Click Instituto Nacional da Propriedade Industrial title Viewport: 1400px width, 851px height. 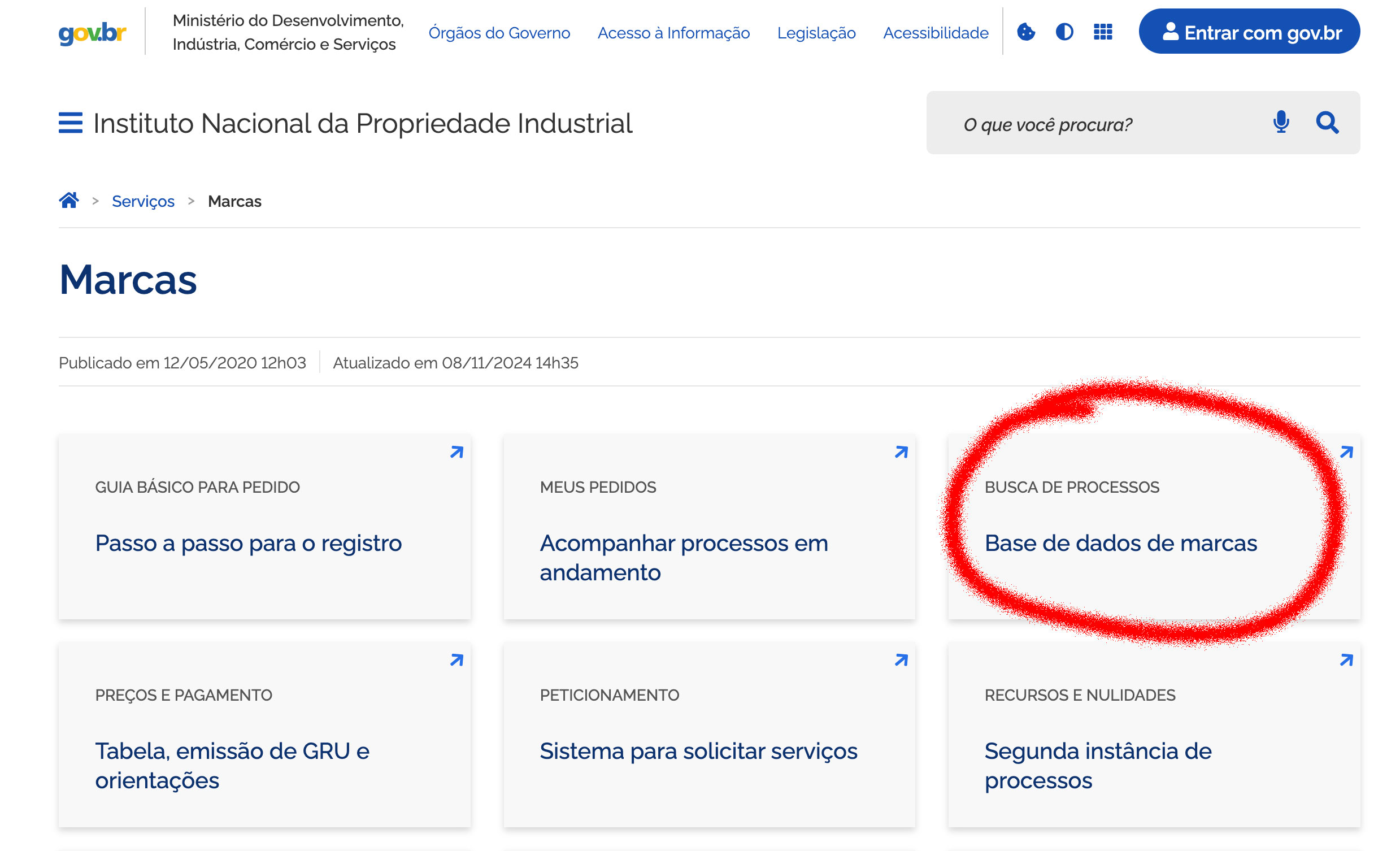363,123
